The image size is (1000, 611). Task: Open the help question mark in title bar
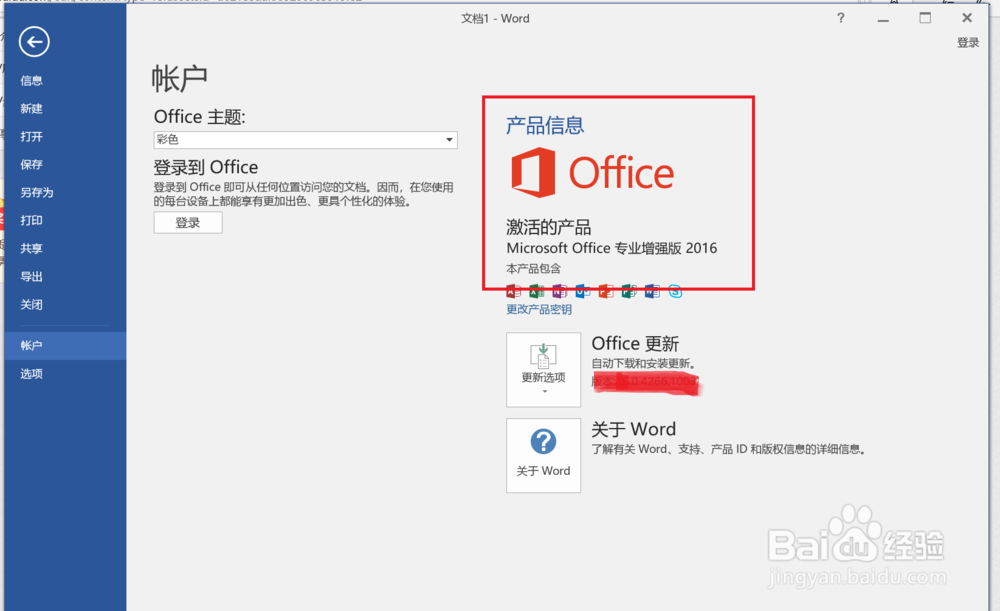pyautogui.click(x=841, y=18)
